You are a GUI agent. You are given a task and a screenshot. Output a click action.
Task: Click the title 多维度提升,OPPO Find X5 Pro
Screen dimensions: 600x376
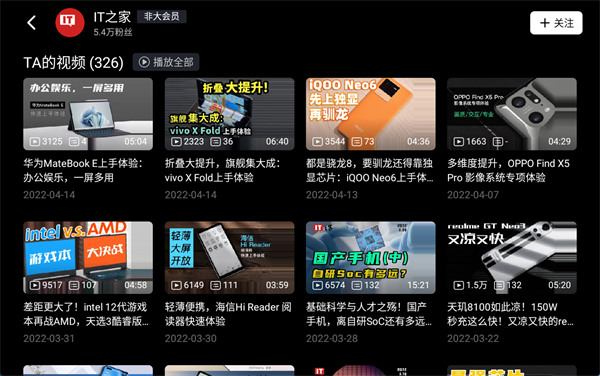pyautogui.click(x=509, y=171)
